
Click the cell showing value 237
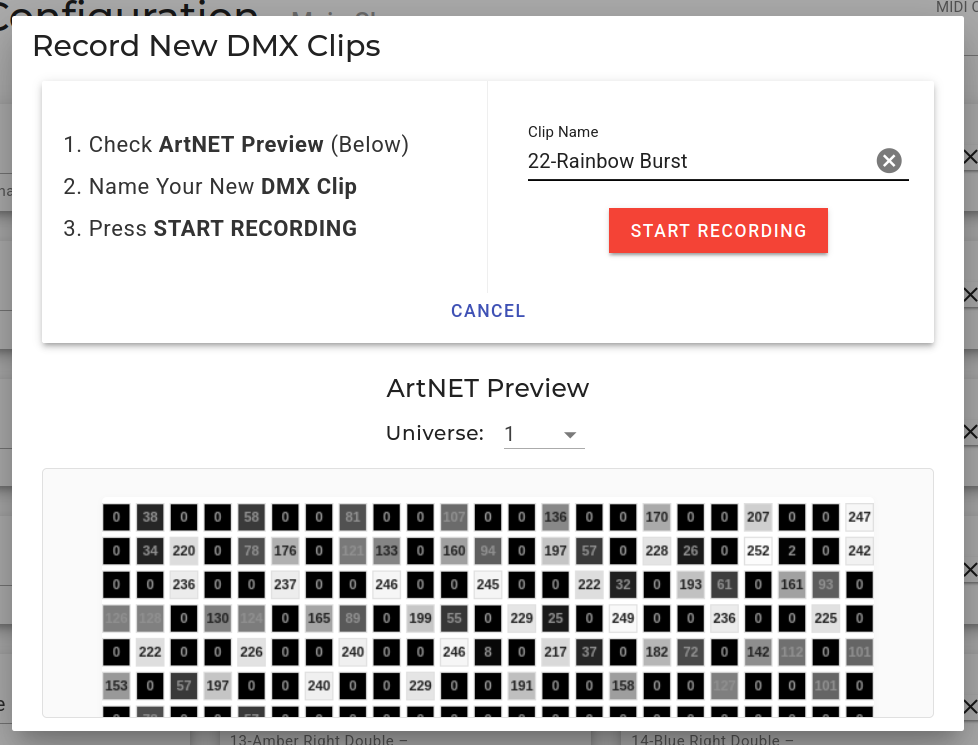[x=285, y=585]
